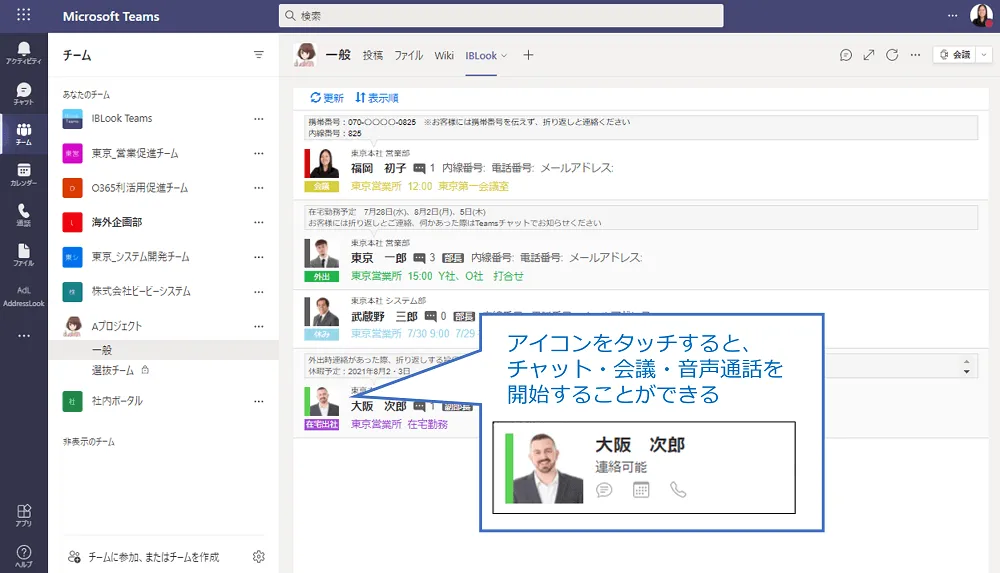This screenshot has width=1000, height=573.
Task: Click 大阪 次郎's small list photo
Action: click(322, 401)
